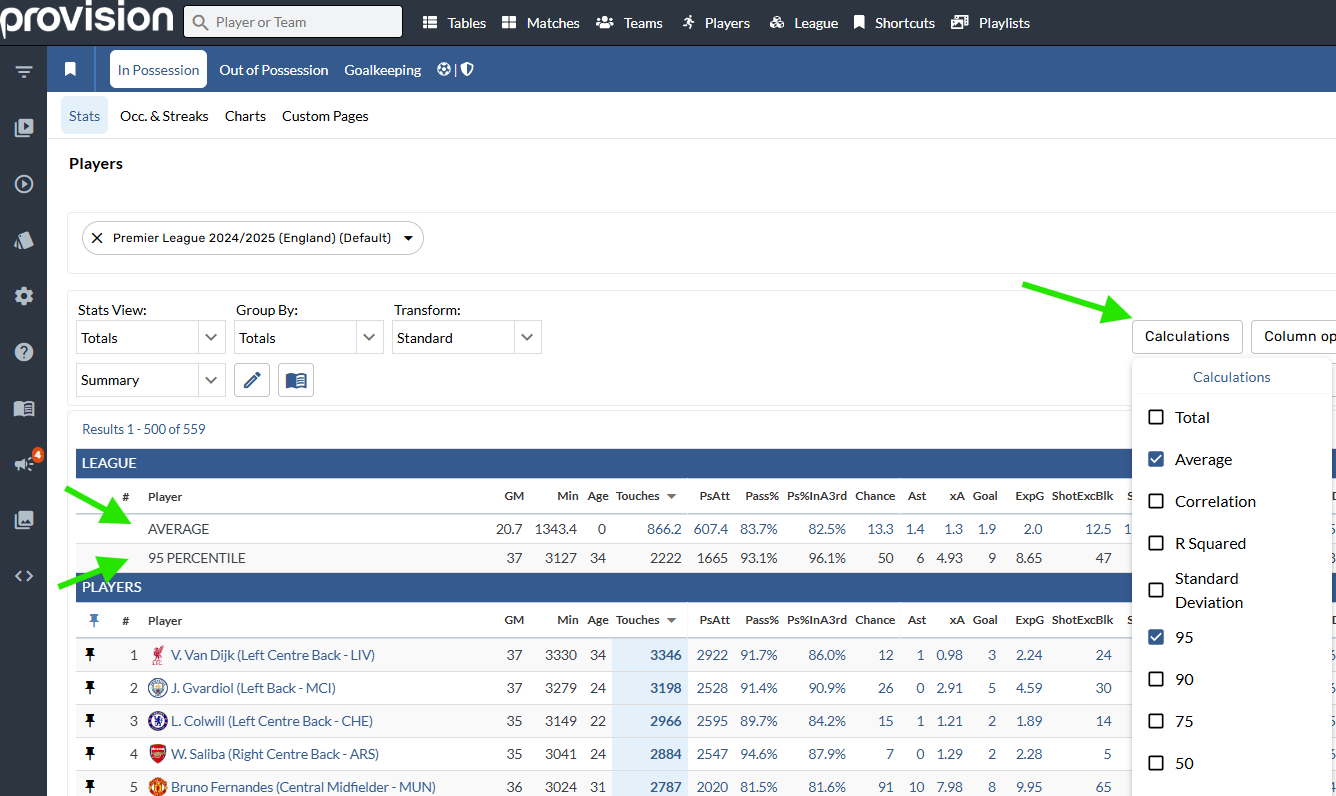
Task: Uncheck the 95 percentile checkbox
Action: click(x=1156, y=637)
